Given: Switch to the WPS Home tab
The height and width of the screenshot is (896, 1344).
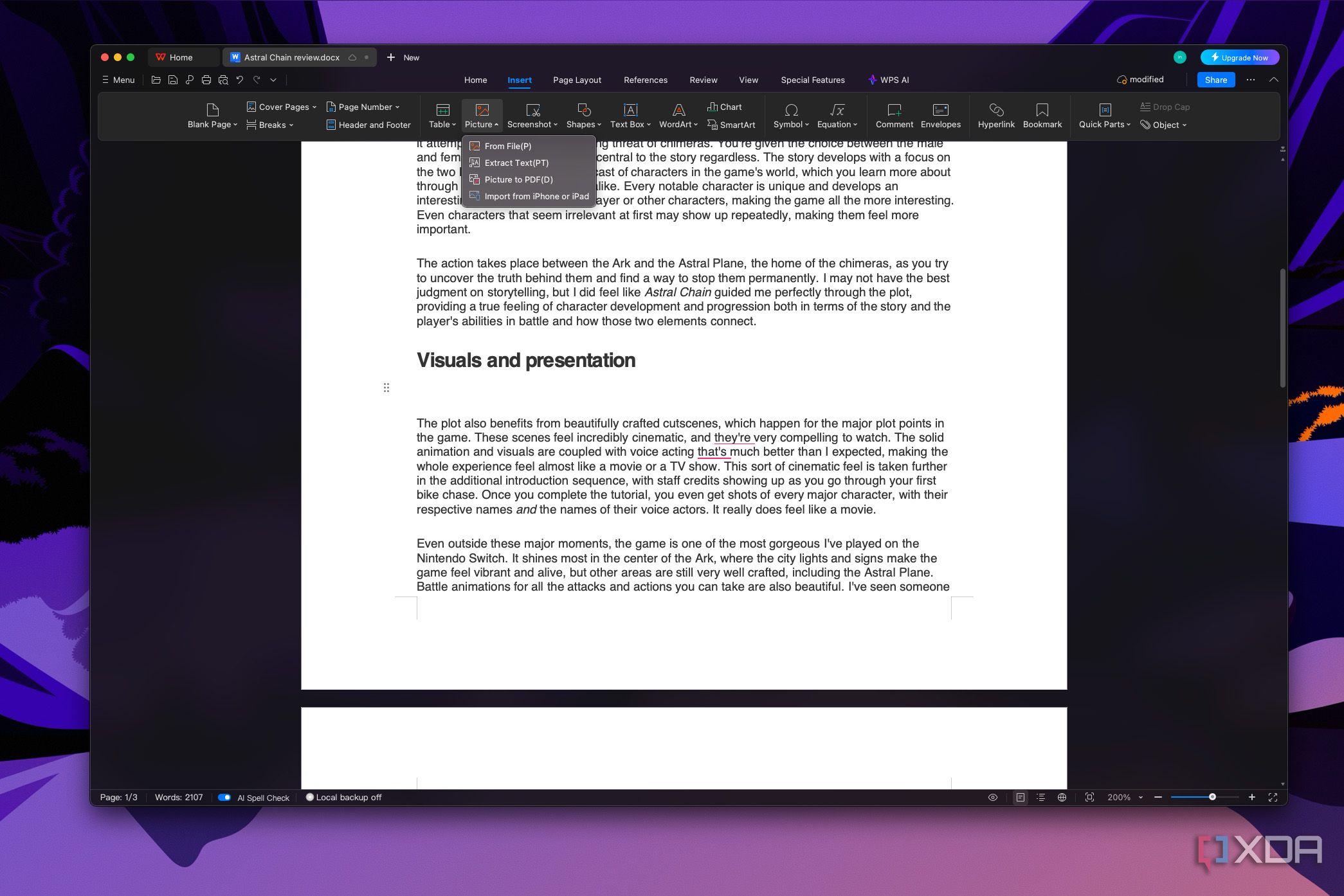Looking at the screenshot, I should coord(183,57).
